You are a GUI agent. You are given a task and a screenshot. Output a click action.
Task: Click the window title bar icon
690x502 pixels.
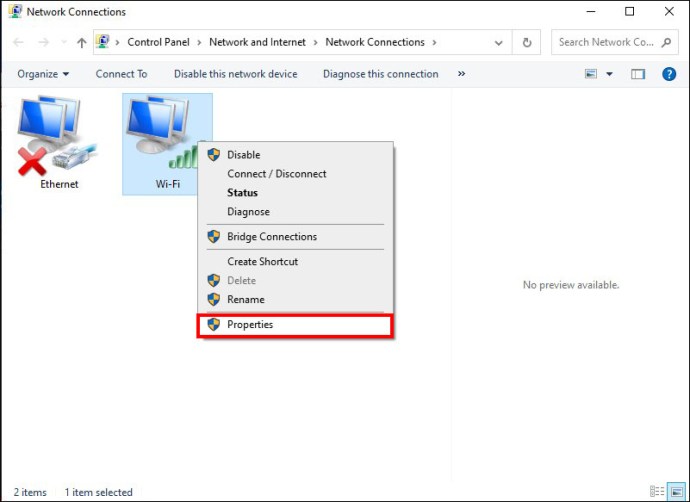click(x=15, y=11)
